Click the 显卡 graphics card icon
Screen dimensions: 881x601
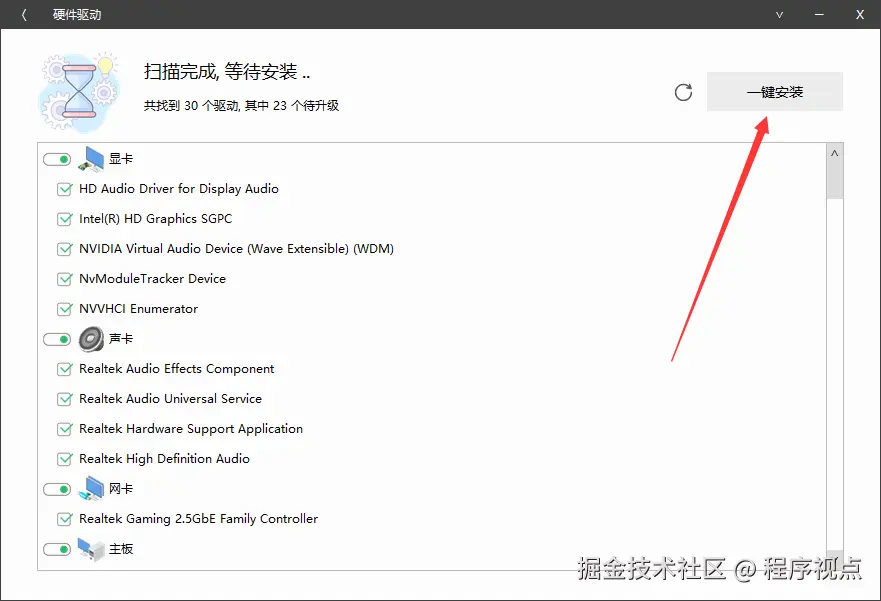pyautogui.click(x=91, y=159)
